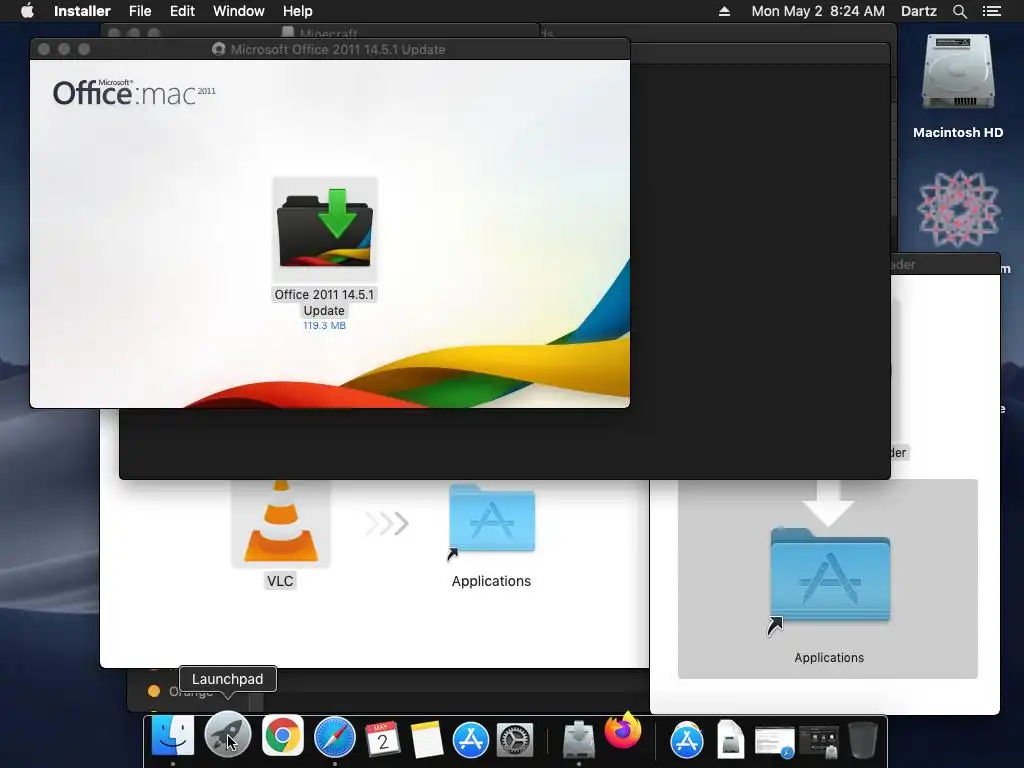1024x768 pixels.
Task: Open Spotlight search magnifier
Action: 959,11
